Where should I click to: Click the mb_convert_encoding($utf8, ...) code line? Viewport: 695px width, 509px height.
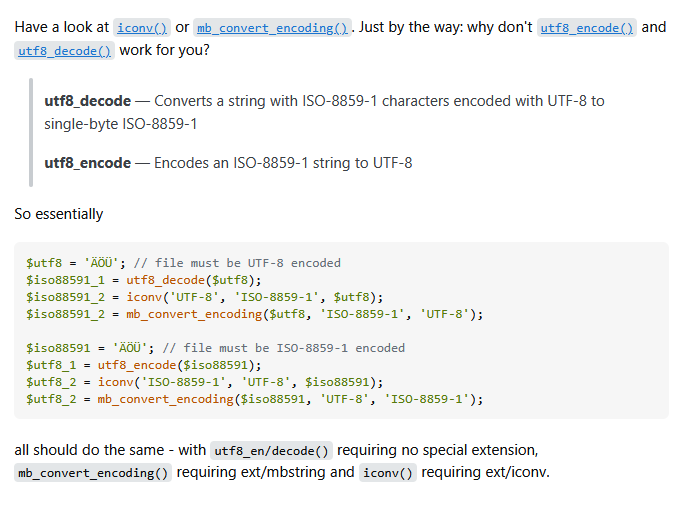click(254, 314)
